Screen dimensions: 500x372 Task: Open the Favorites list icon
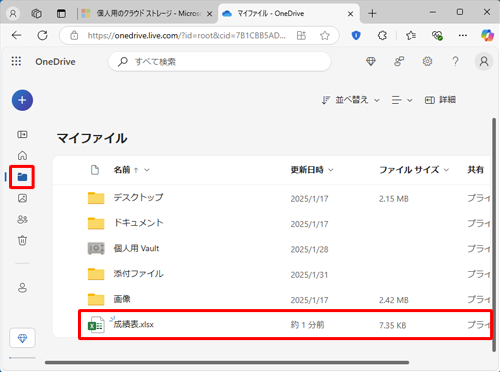click(411, 35)
